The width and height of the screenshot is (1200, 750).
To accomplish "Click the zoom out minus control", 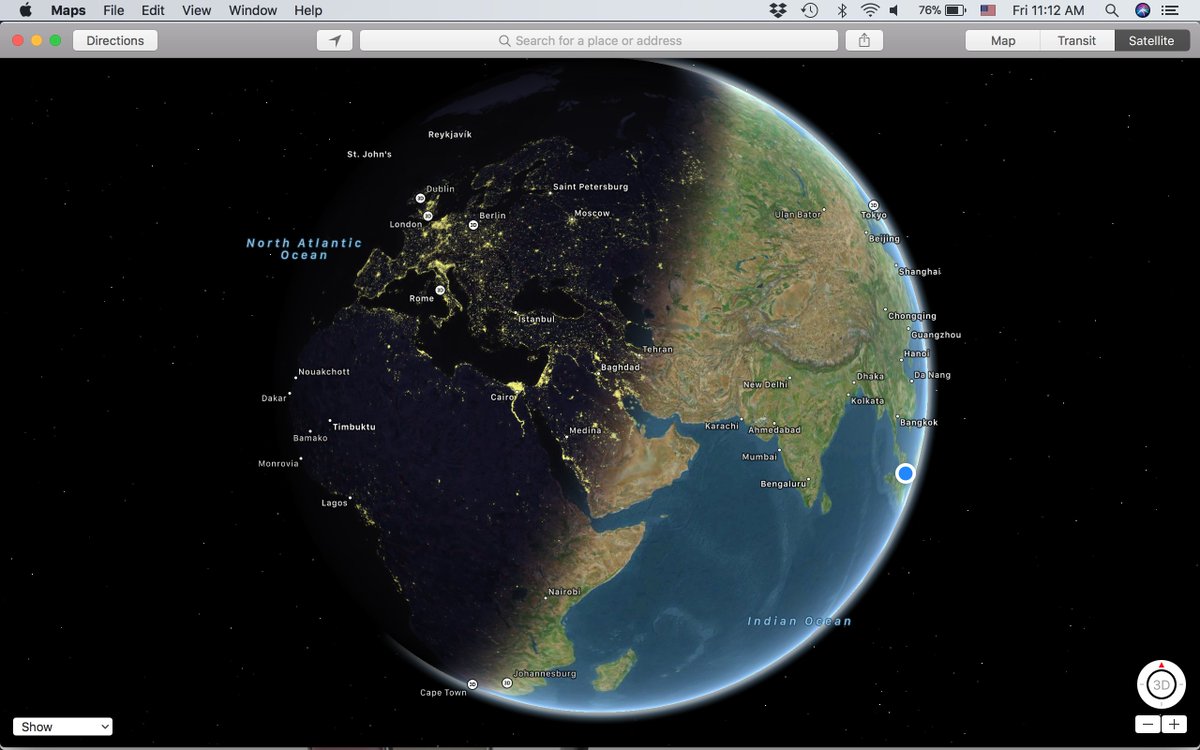I will [1146, 722].
